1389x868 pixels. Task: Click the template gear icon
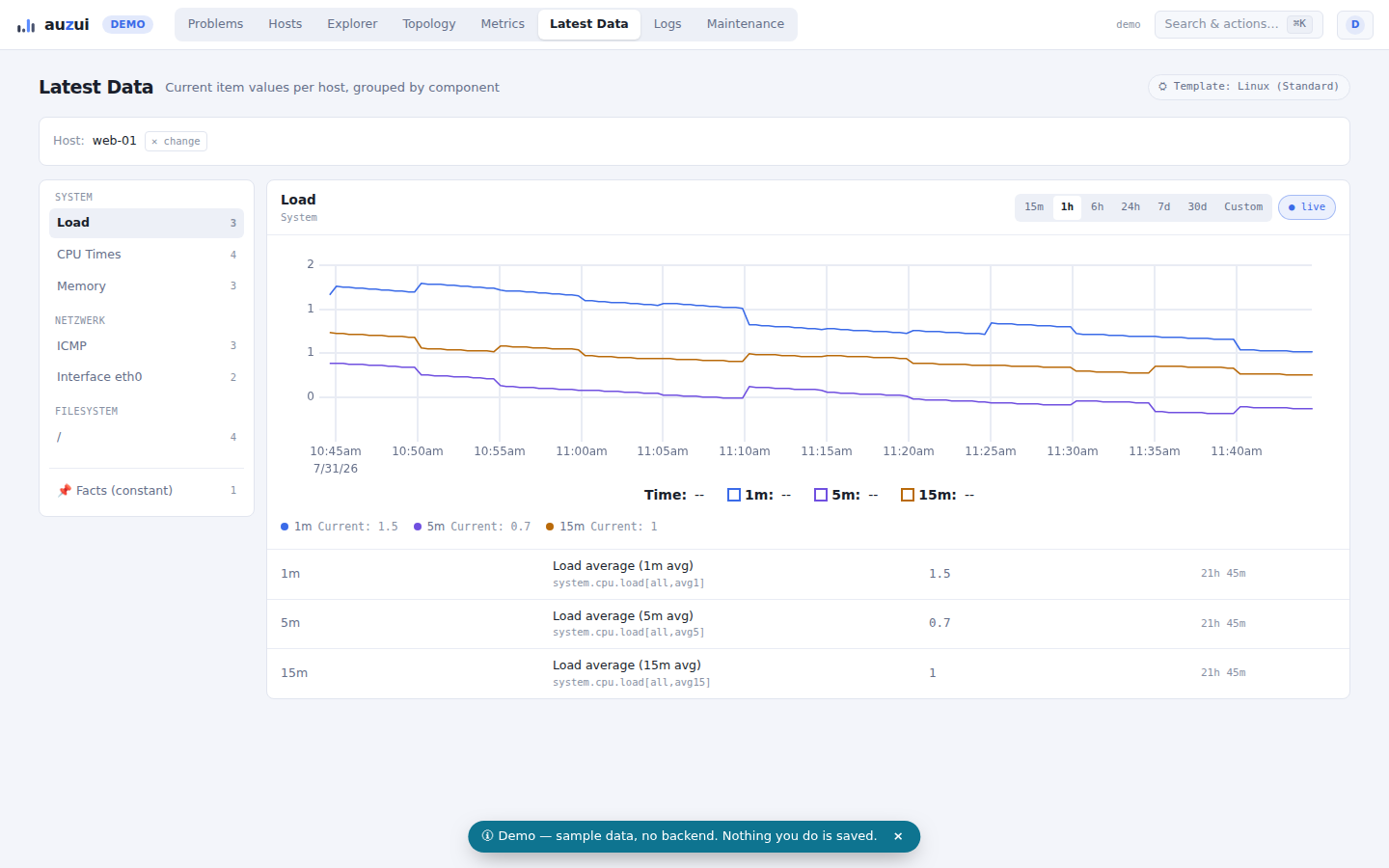(x=1162, y=87)
